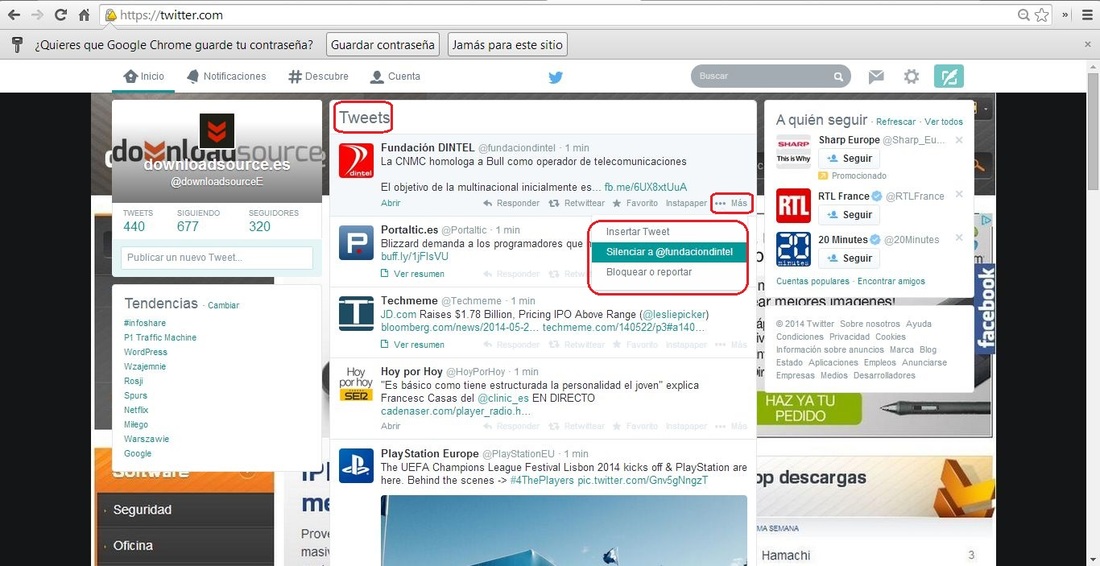Open Portaltic.es profile avatar
The height and width of the screenshot is (566, 1100).
pos(356,243)
